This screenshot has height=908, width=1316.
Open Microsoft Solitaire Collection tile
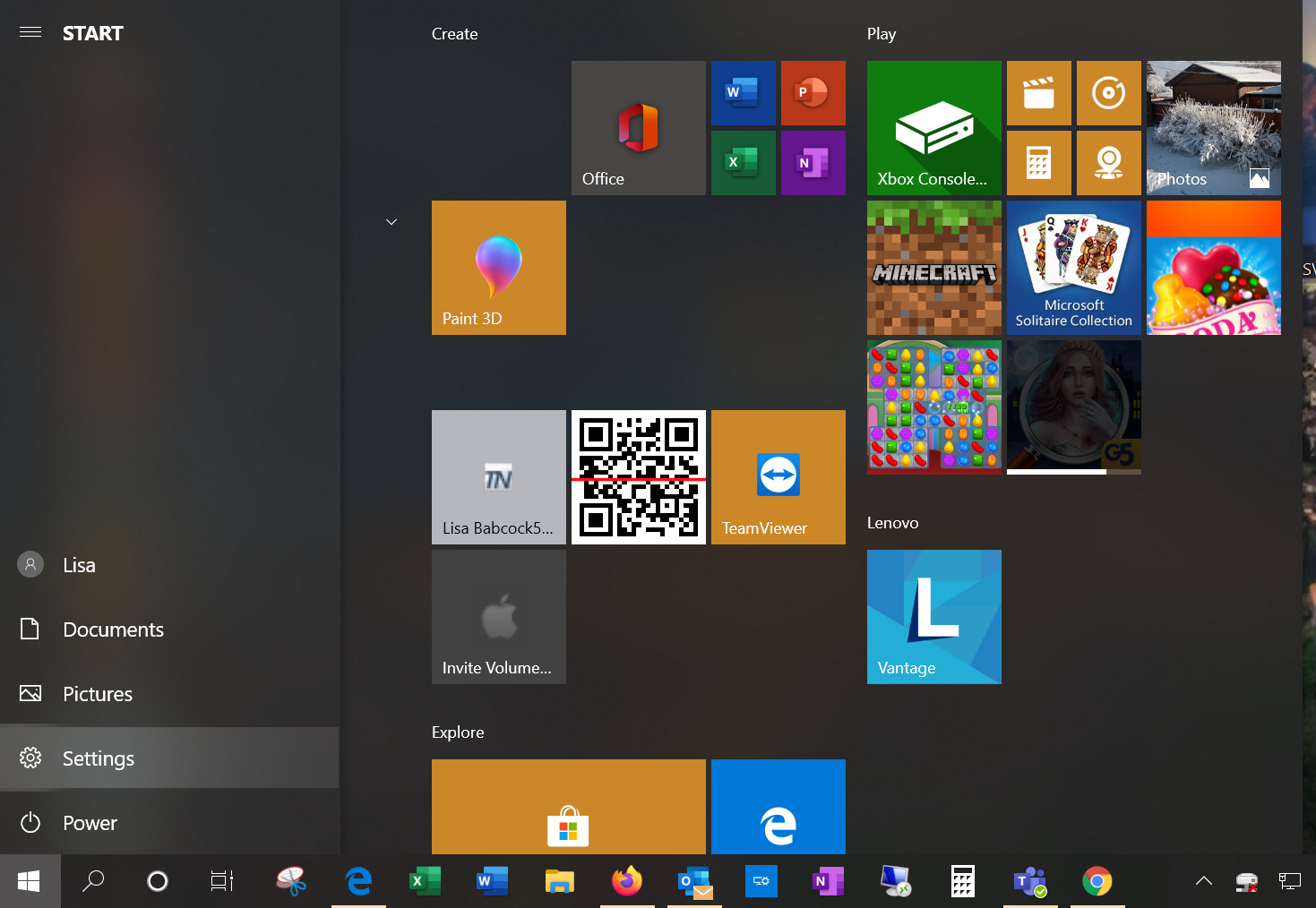[x=1073, y=268]
